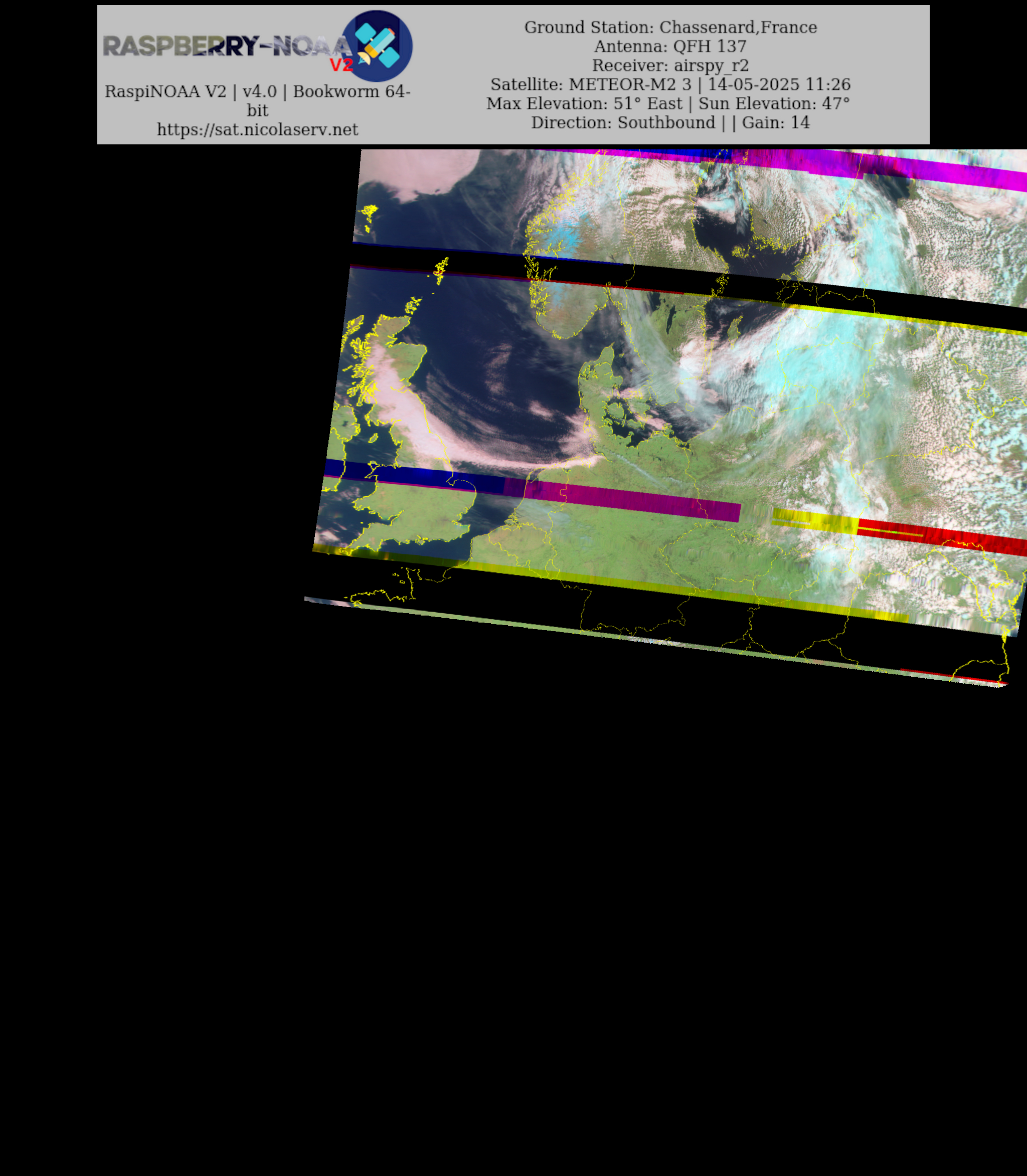Click the 'Max Elevation: 51° East' line
Image resolution: width=1027 pixels, height=1176 pixels.
[668, 103]
